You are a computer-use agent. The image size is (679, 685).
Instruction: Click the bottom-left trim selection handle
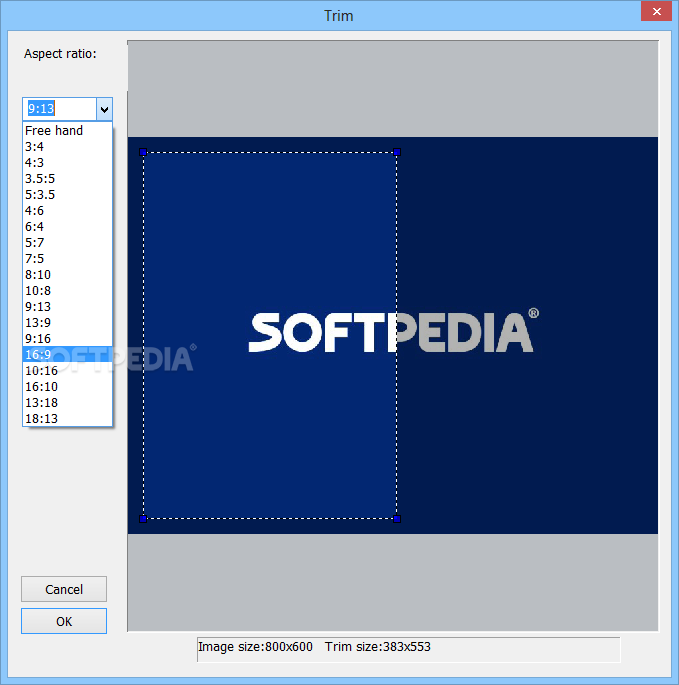pyautogui.click(x=143, y=519)
